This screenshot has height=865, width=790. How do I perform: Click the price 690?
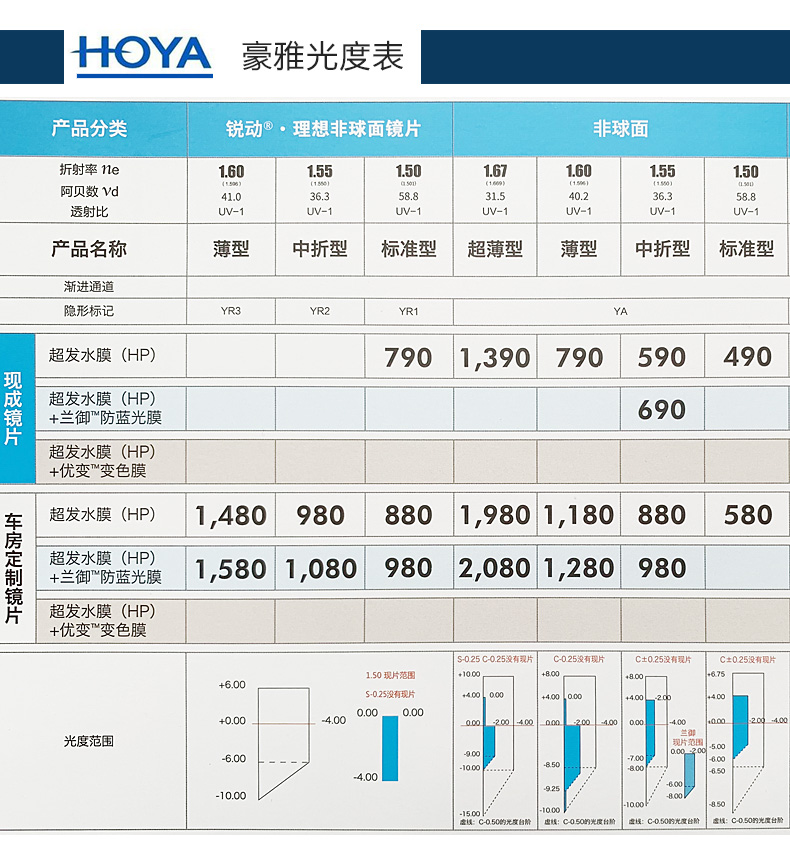click(x=662, y=410)
